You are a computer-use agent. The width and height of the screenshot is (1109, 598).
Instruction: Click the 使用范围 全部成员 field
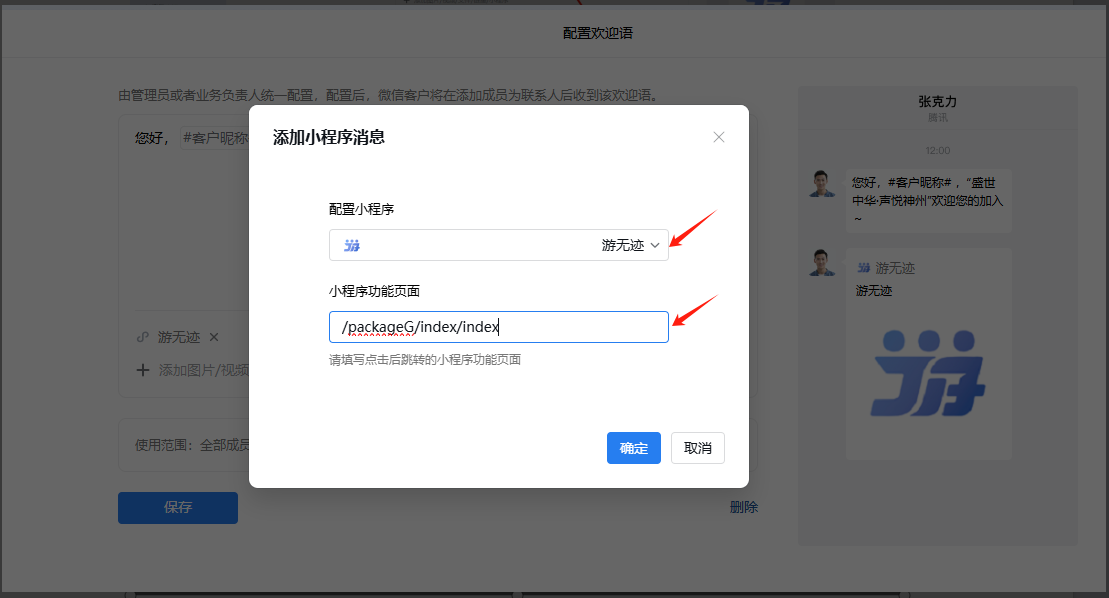[192, 445]
